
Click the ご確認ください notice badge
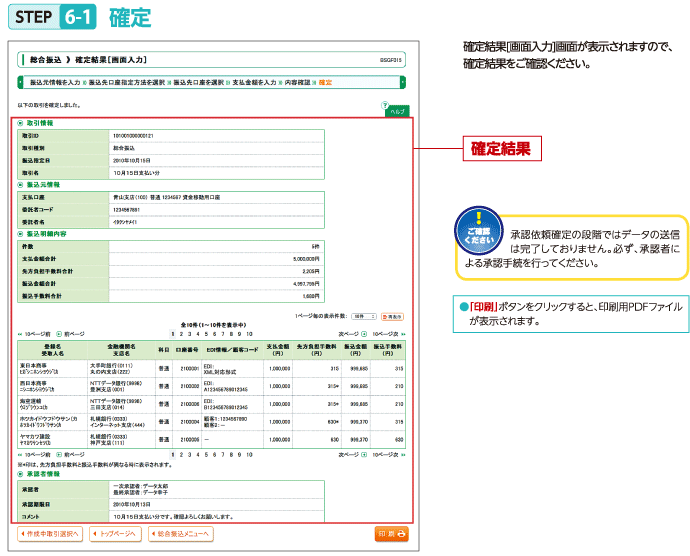pos(478,230)
